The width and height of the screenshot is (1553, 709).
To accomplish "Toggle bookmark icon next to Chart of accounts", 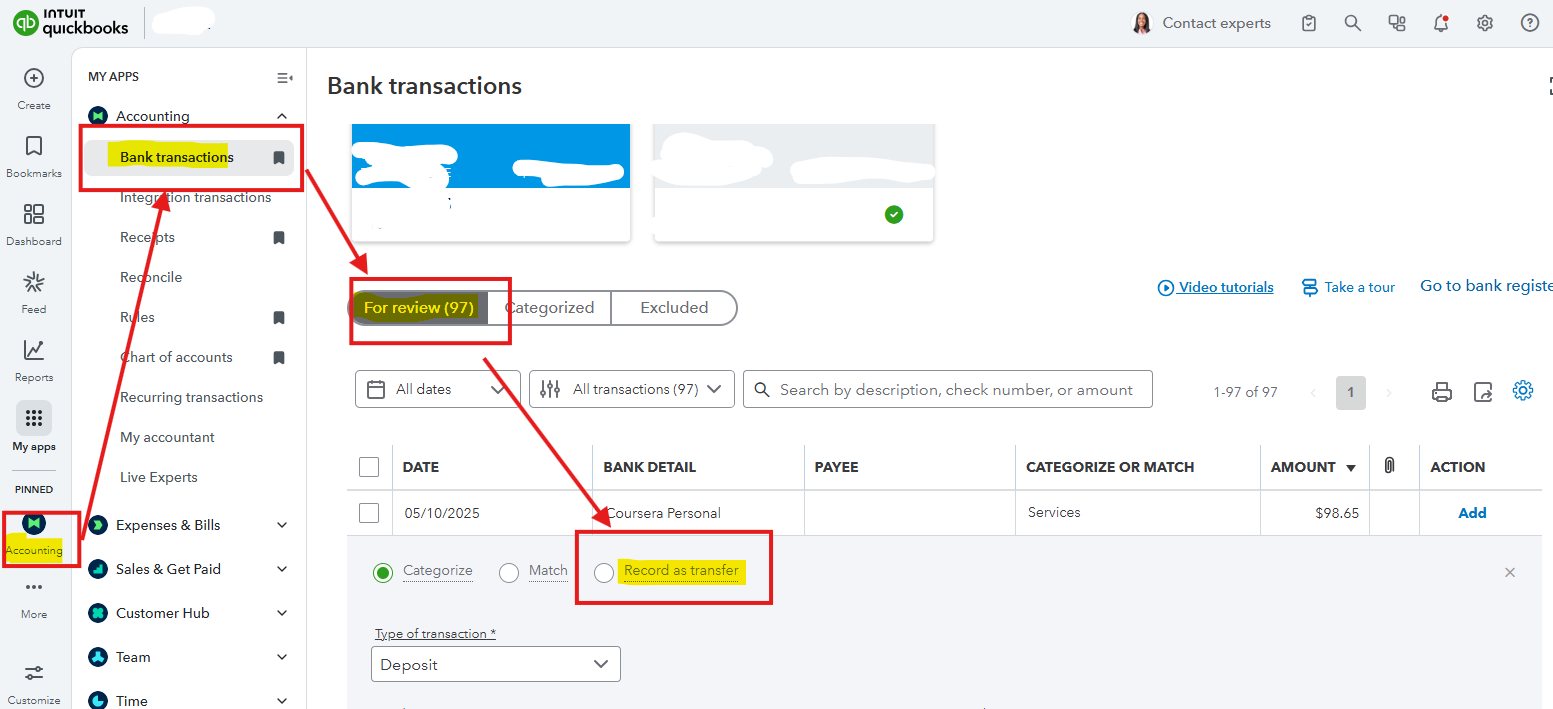I will tap(279, 357).
